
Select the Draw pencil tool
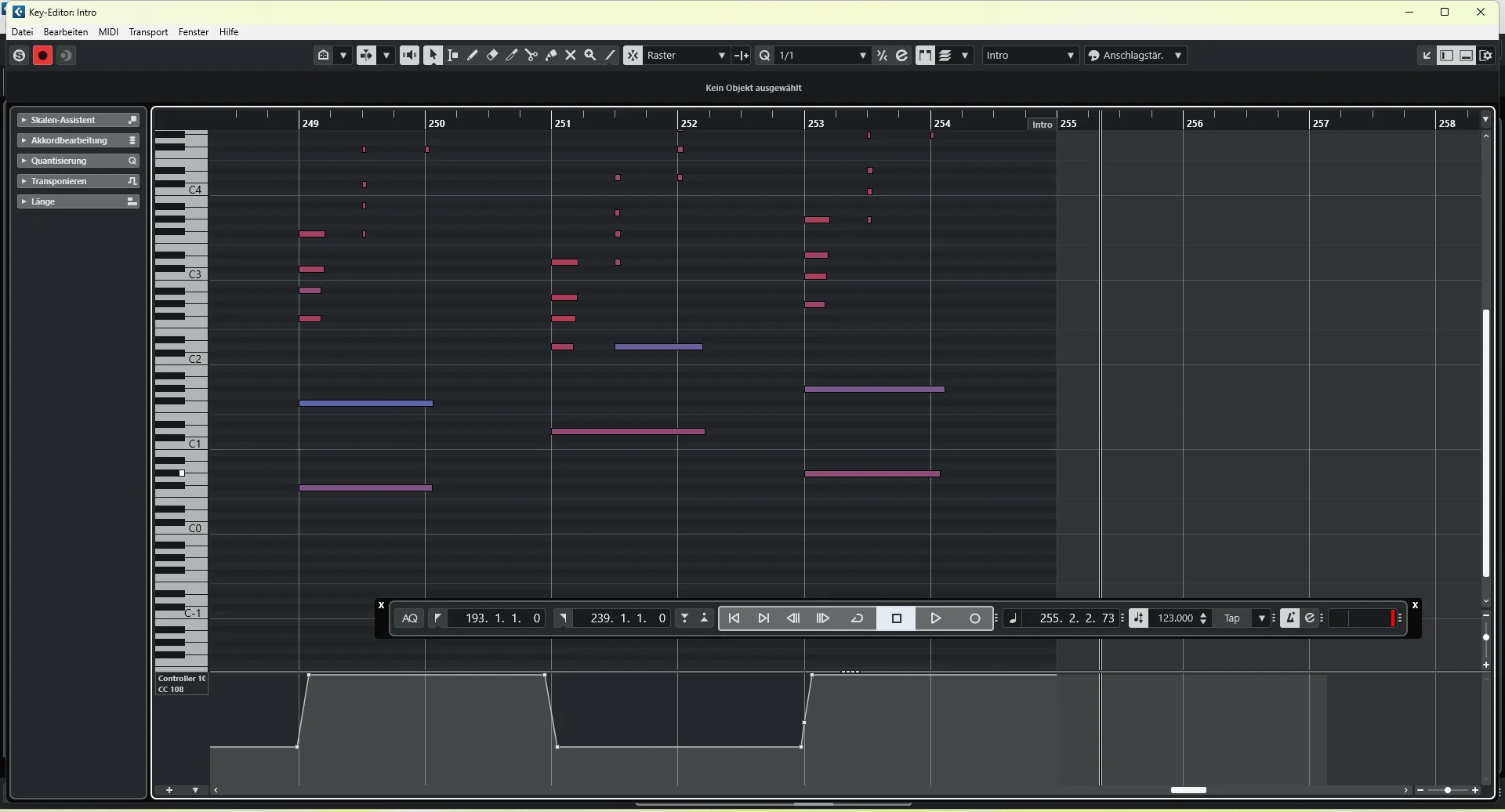click(x=473, y=56)
